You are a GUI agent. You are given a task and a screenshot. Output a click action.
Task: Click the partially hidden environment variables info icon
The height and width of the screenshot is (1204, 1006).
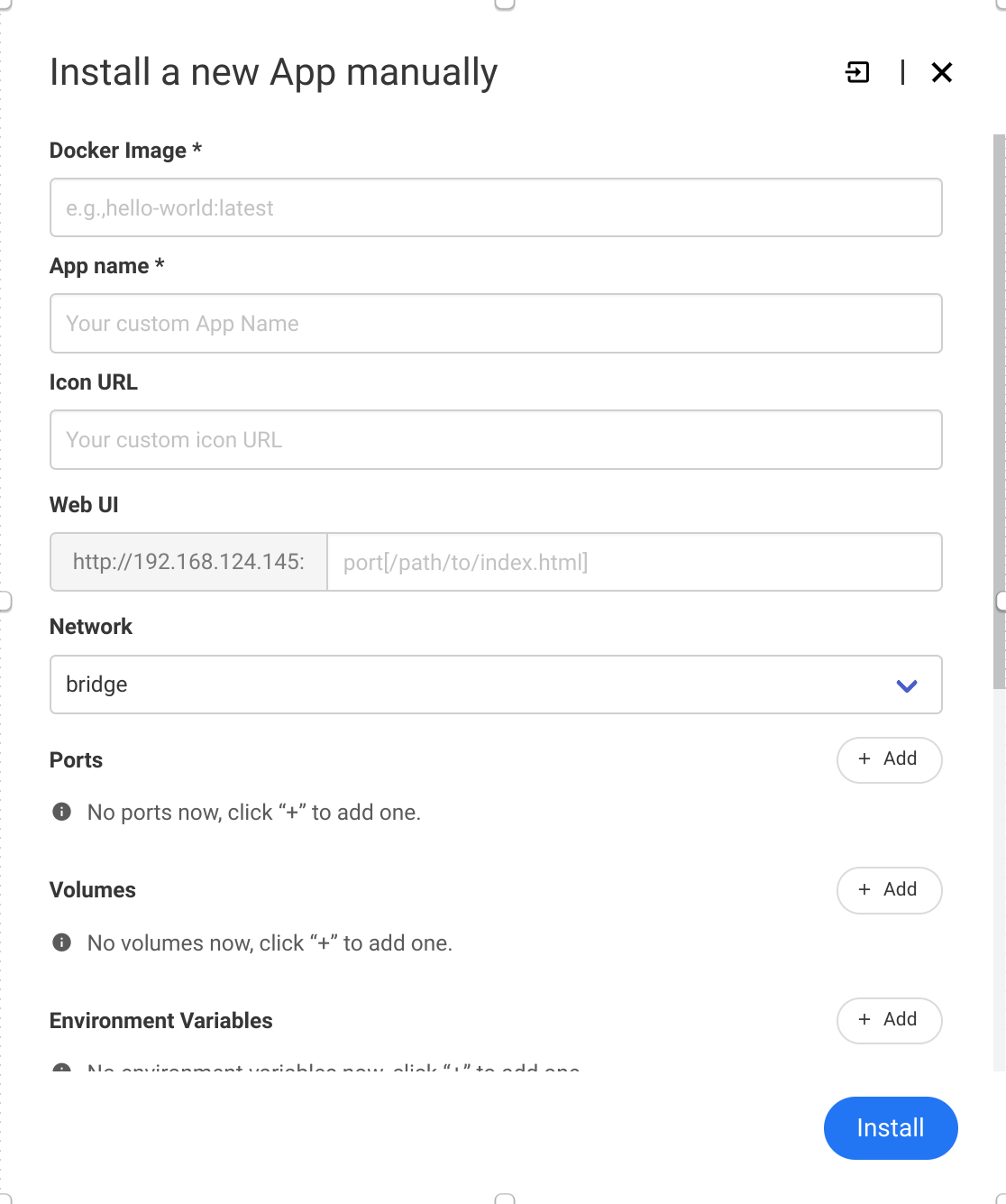pos(62,1068)
